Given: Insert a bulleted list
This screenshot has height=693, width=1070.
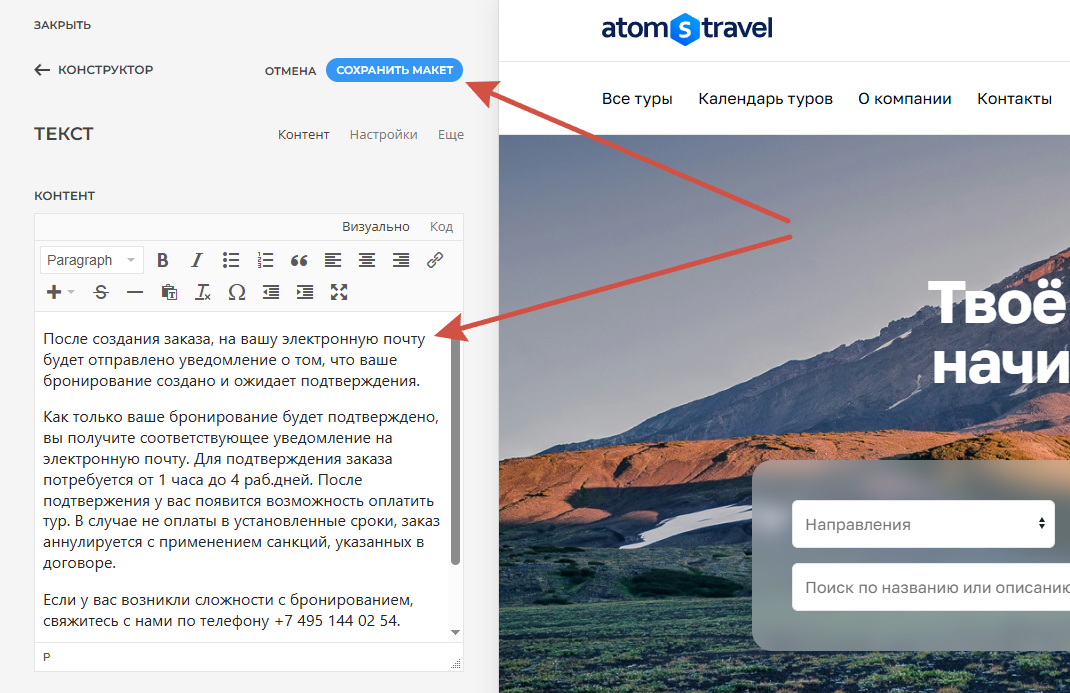Looking at the screenshot, I should click(231, 261).
